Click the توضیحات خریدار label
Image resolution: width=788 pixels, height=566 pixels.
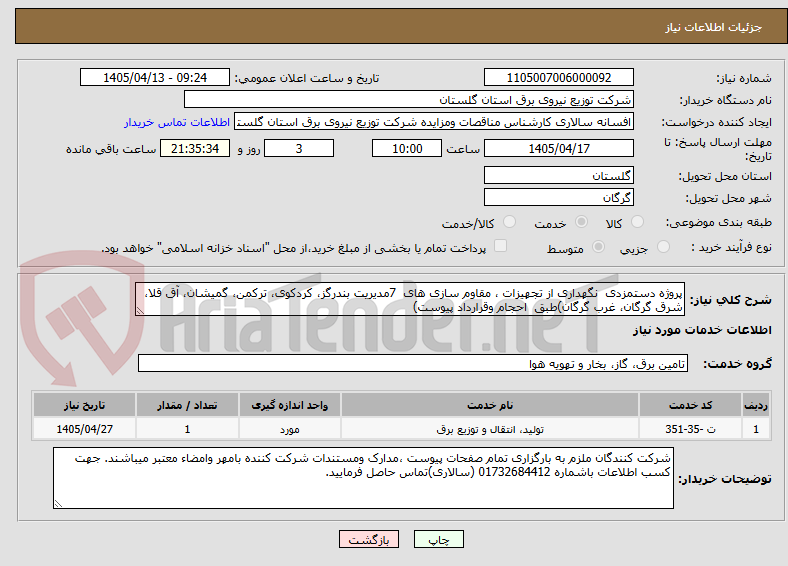725,479
